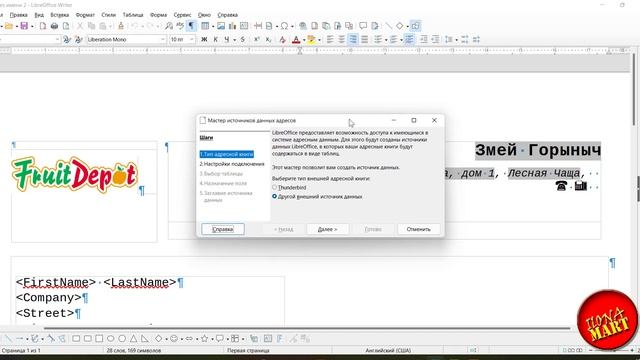The image size is (640, 360).
Task: Open the Table menu
Action: [133, 15]
